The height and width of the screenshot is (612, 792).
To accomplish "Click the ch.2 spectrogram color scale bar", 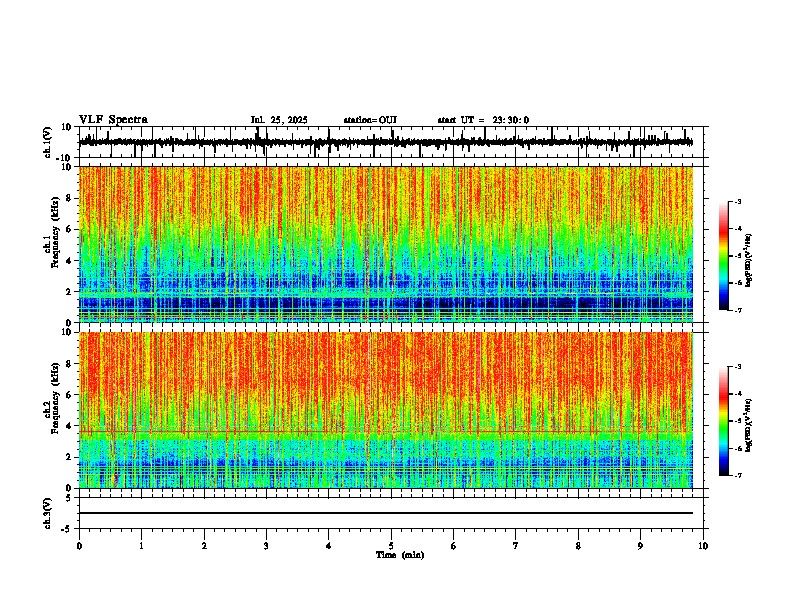I will tap(724, 421).
